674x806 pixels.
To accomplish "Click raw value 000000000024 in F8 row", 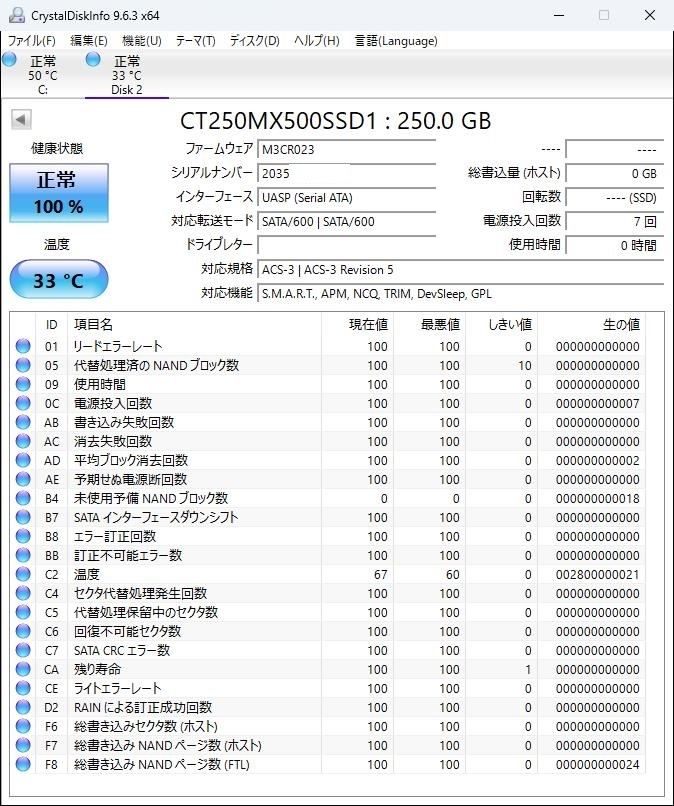I will coord(597,765).
